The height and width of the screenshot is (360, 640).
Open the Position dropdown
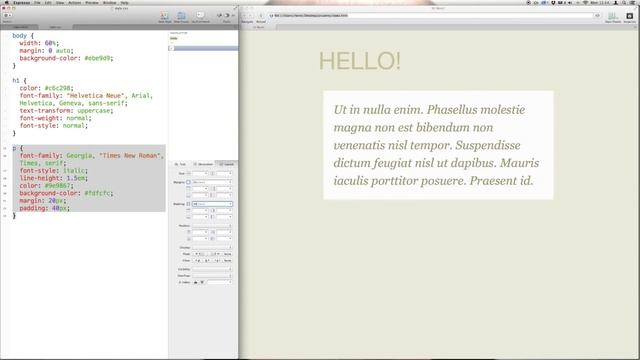tap(212, 226)
